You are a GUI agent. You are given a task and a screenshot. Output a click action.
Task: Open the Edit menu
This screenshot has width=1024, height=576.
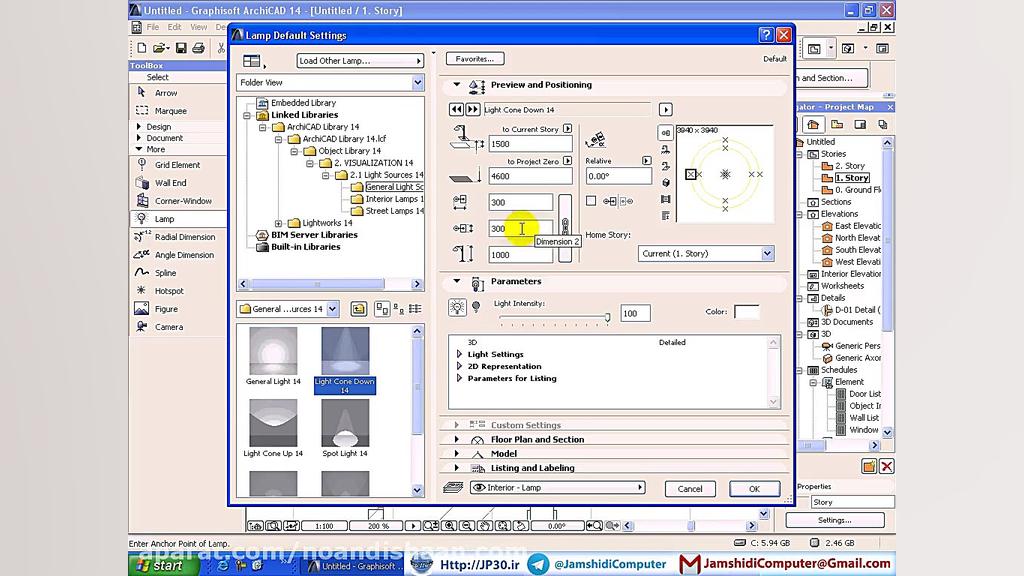click(x=174, y=27)
